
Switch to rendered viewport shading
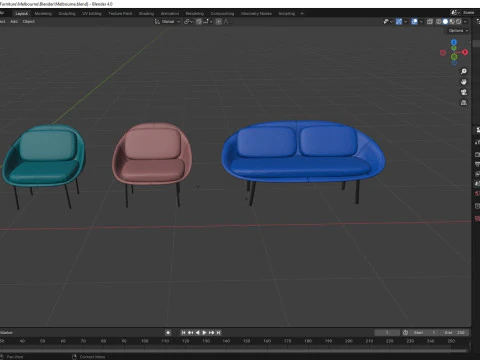[459, 22]
